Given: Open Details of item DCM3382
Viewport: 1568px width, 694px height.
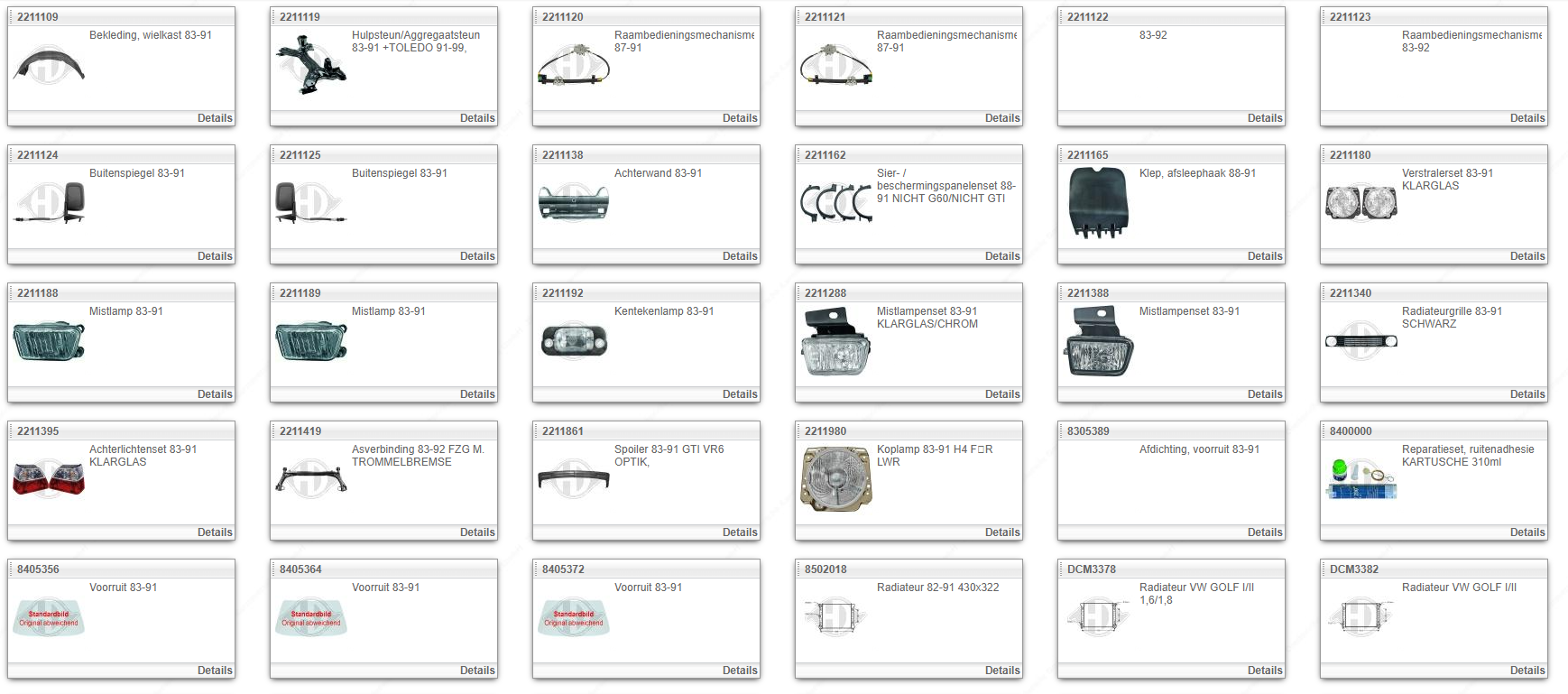Looking at the screenshot, I should coord(1526,671).
